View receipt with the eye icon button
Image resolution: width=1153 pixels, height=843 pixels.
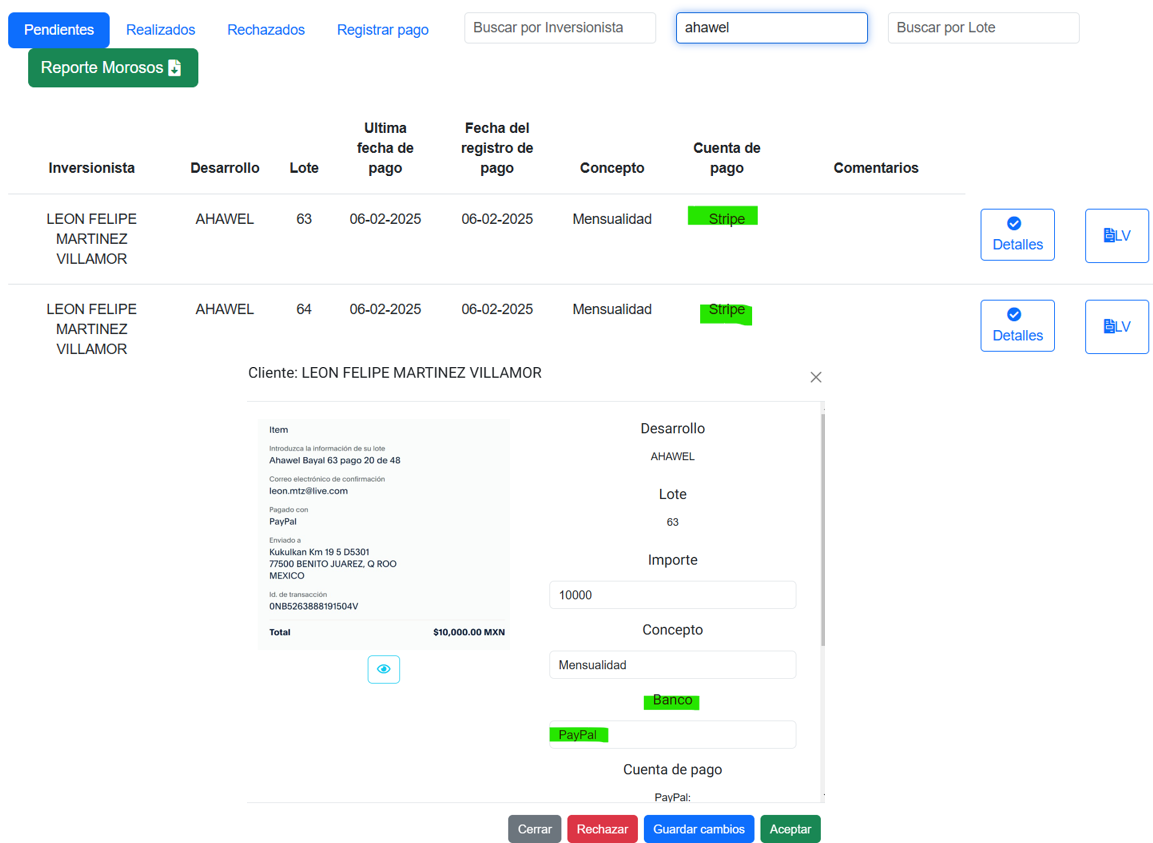click(383, 669)
